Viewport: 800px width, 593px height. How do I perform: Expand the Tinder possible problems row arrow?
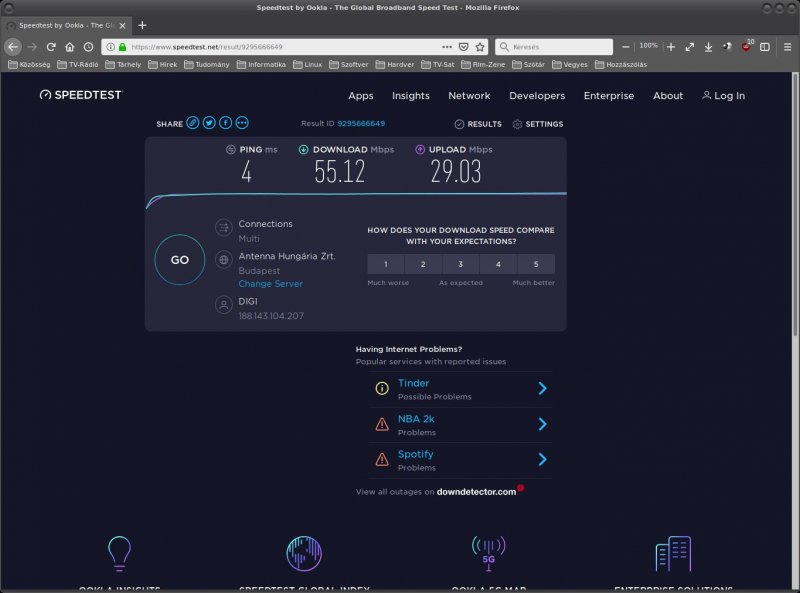tap(542, 389)
